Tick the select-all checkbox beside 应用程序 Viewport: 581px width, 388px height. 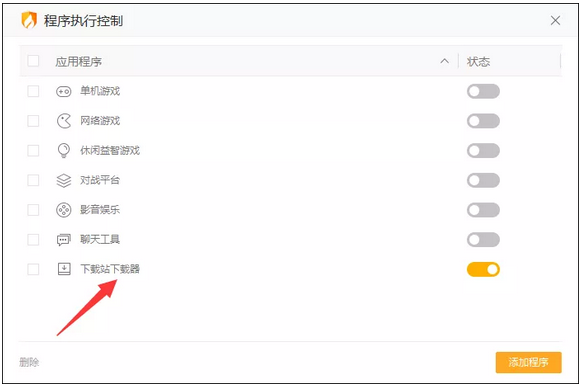[33, 61]
